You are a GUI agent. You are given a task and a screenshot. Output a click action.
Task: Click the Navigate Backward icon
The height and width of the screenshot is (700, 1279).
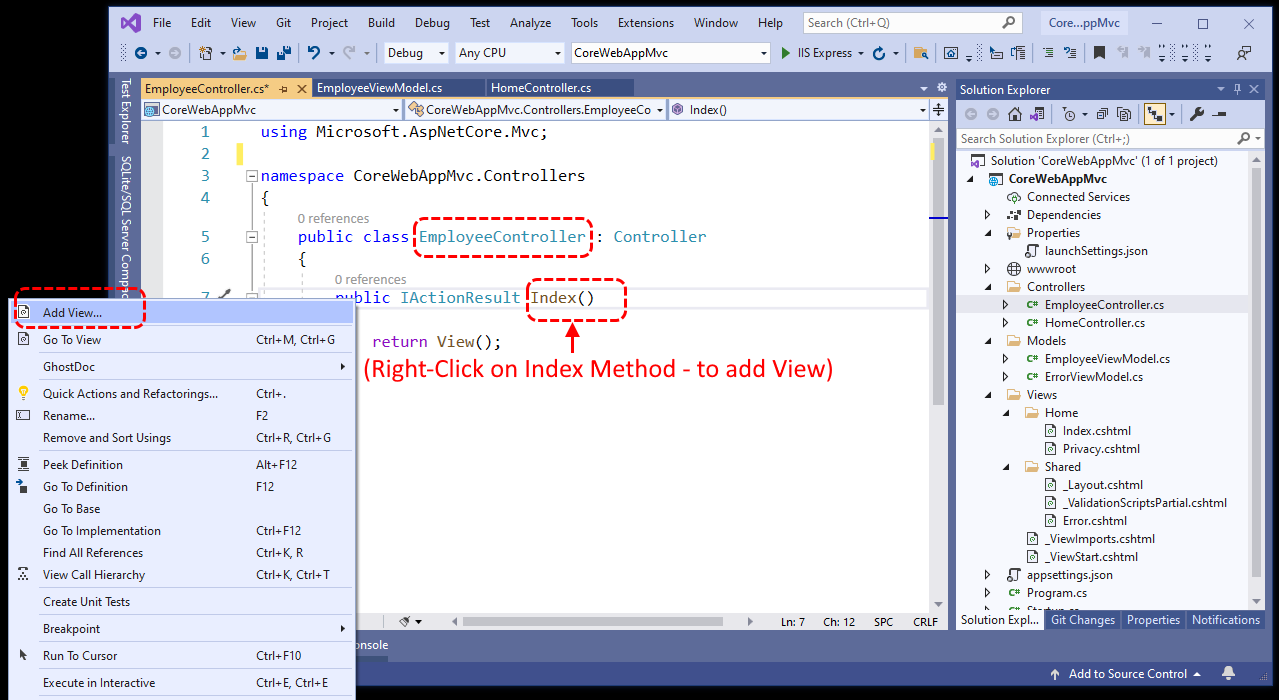pyautogui.click(x=142, y=52)
